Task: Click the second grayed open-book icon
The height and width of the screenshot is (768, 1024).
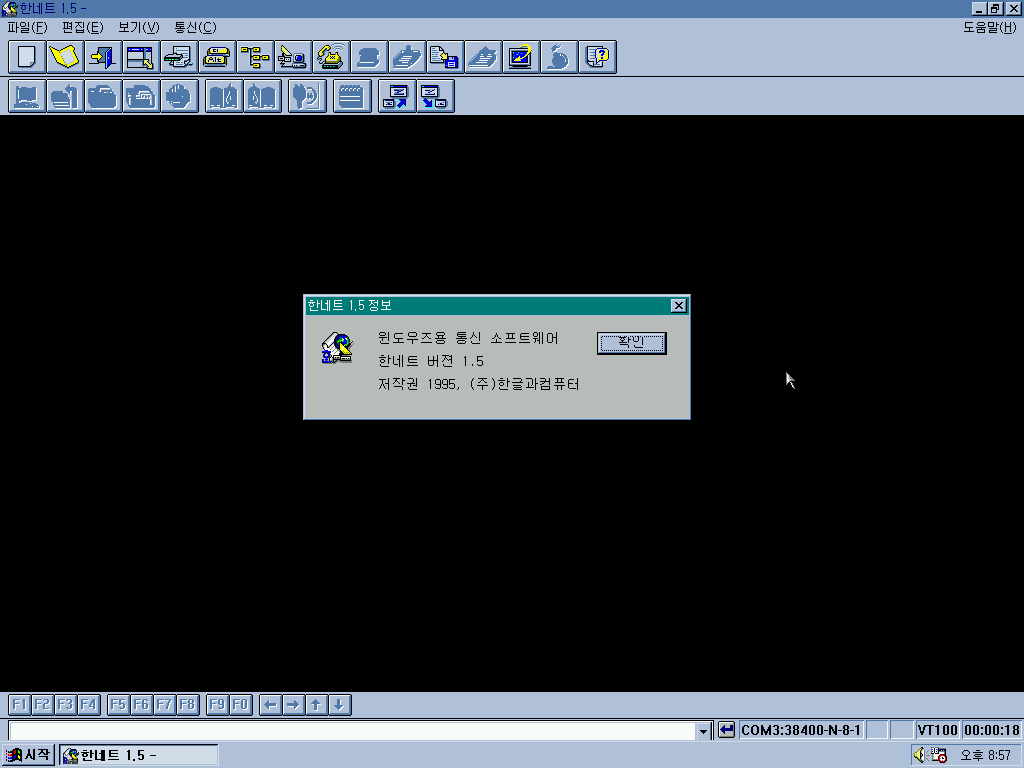Action: [262, 96]
